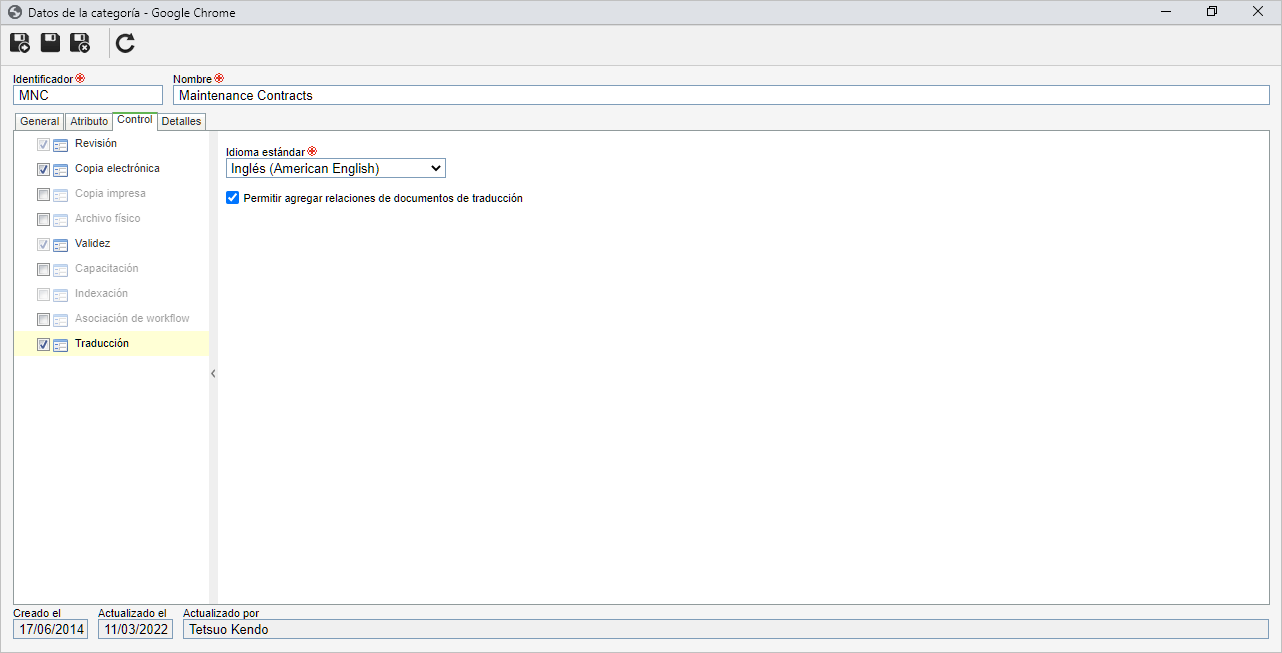Toggle the Validez checkbox
The image size is (1282, 653).
pos(43,244)
